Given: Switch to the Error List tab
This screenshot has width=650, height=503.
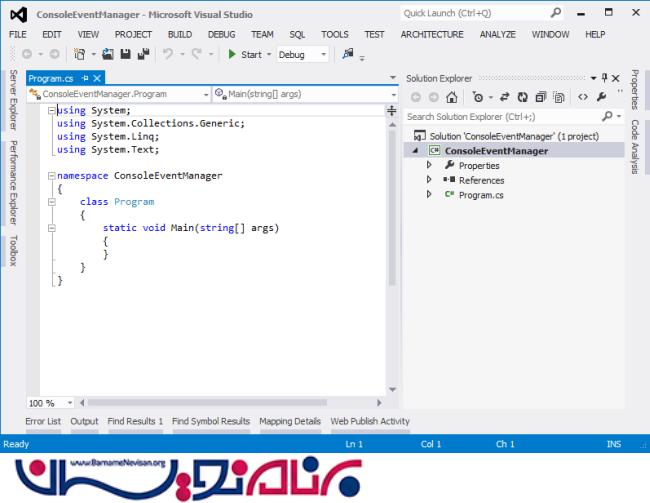Looking at the screenshot, I should click(43, 421).
